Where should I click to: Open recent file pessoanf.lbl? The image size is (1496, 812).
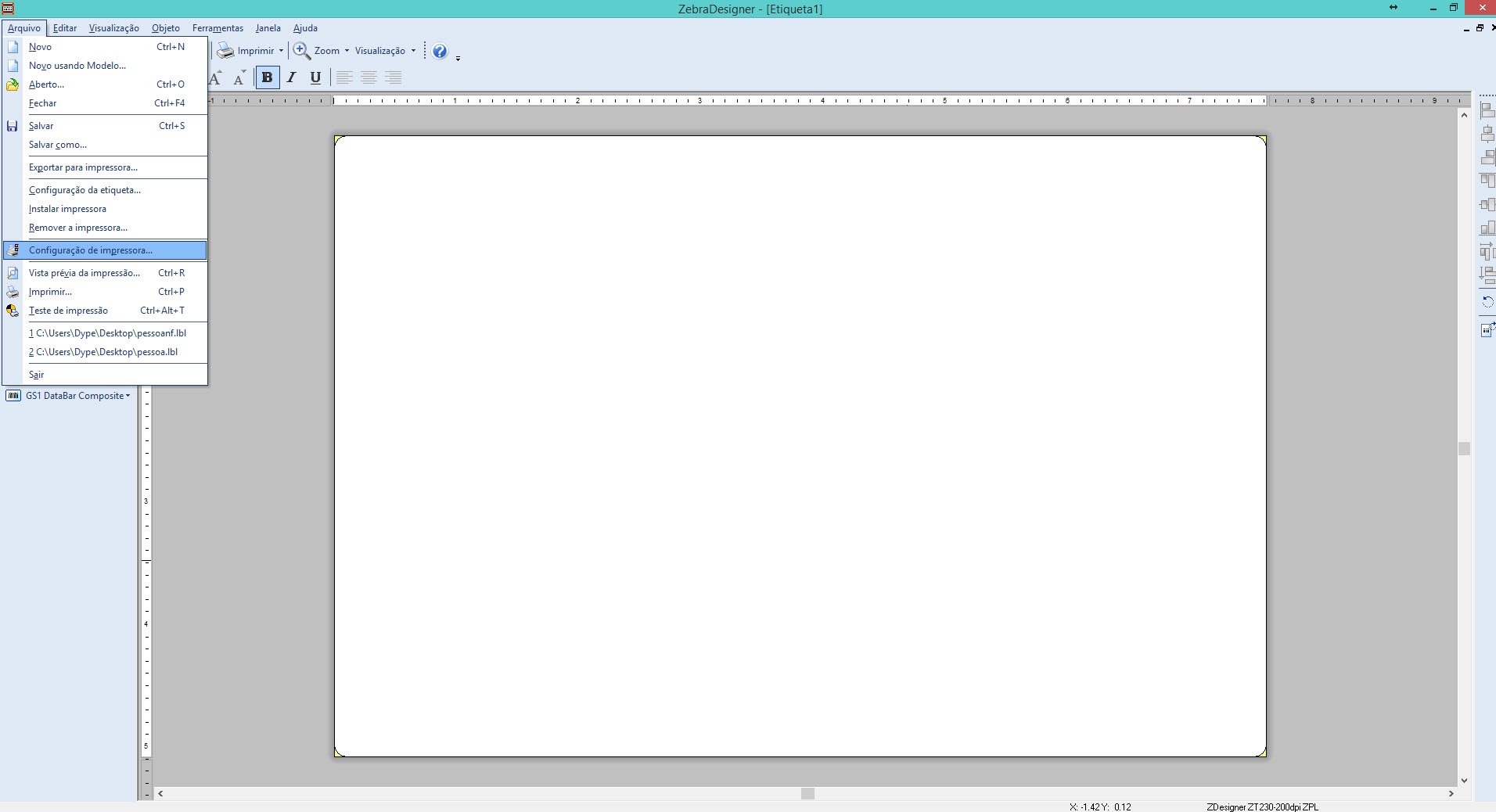[x=105, y=333]
